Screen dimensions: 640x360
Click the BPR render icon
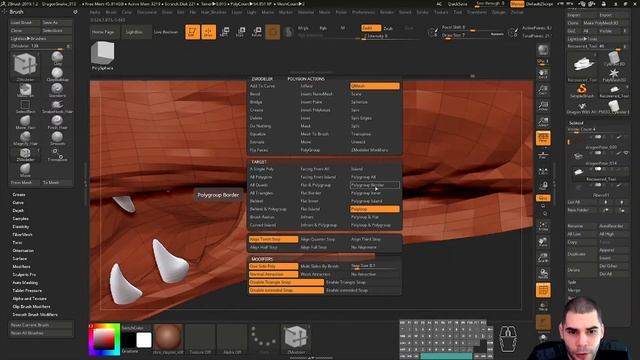(x=543, y=51)
